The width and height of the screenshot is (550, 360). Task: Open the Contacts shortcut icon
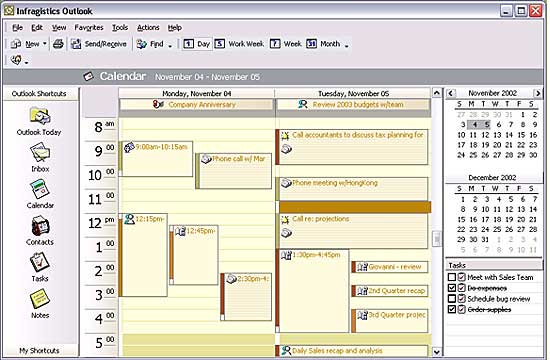pyautogui.click(x=40, y=226)
